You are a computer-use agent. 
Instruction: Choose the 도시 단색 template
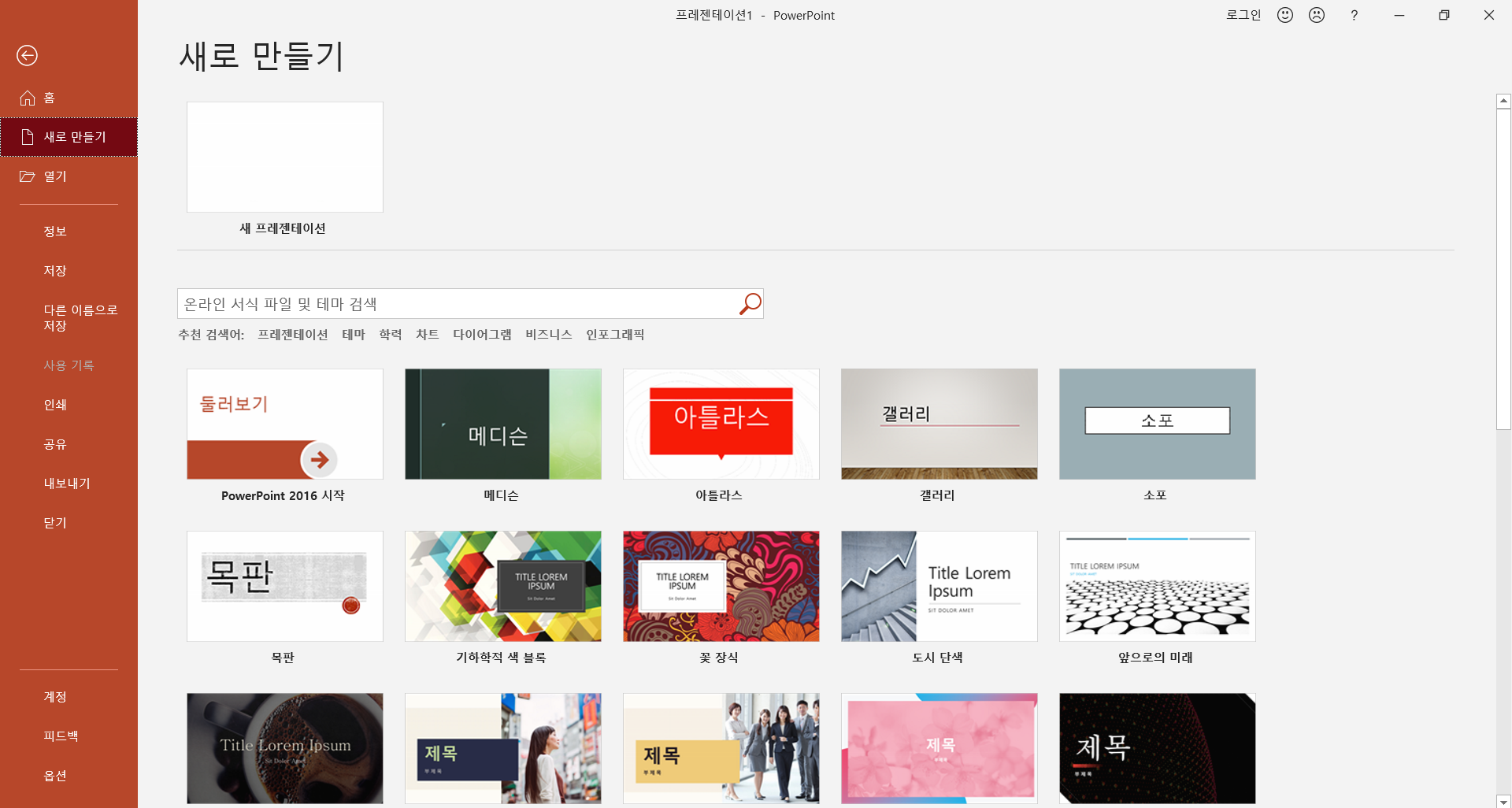pos(939,587)
